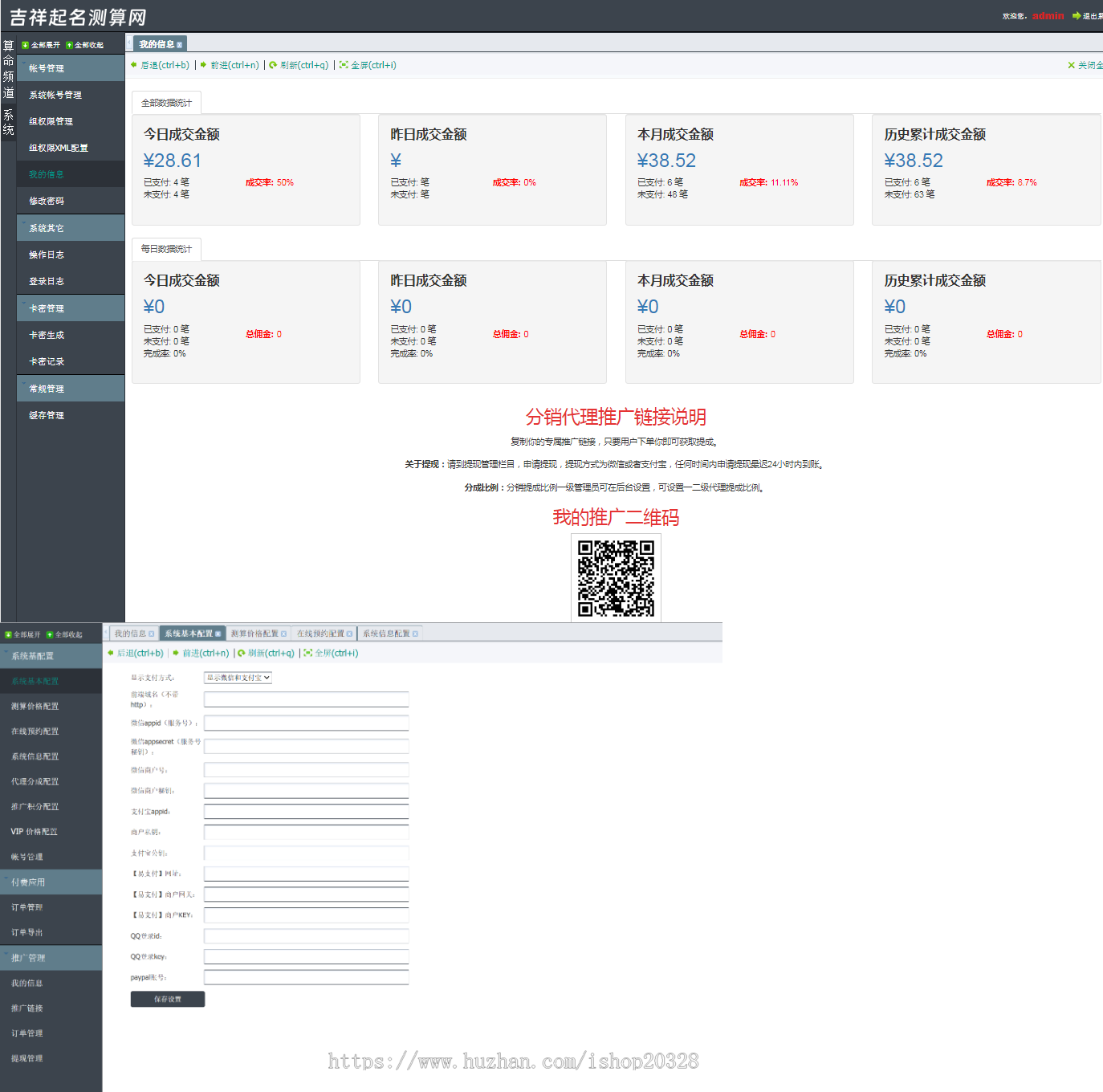
Task: Click the 前进 forward arrow in upper toolbar
Action: (x=204, y=65)
